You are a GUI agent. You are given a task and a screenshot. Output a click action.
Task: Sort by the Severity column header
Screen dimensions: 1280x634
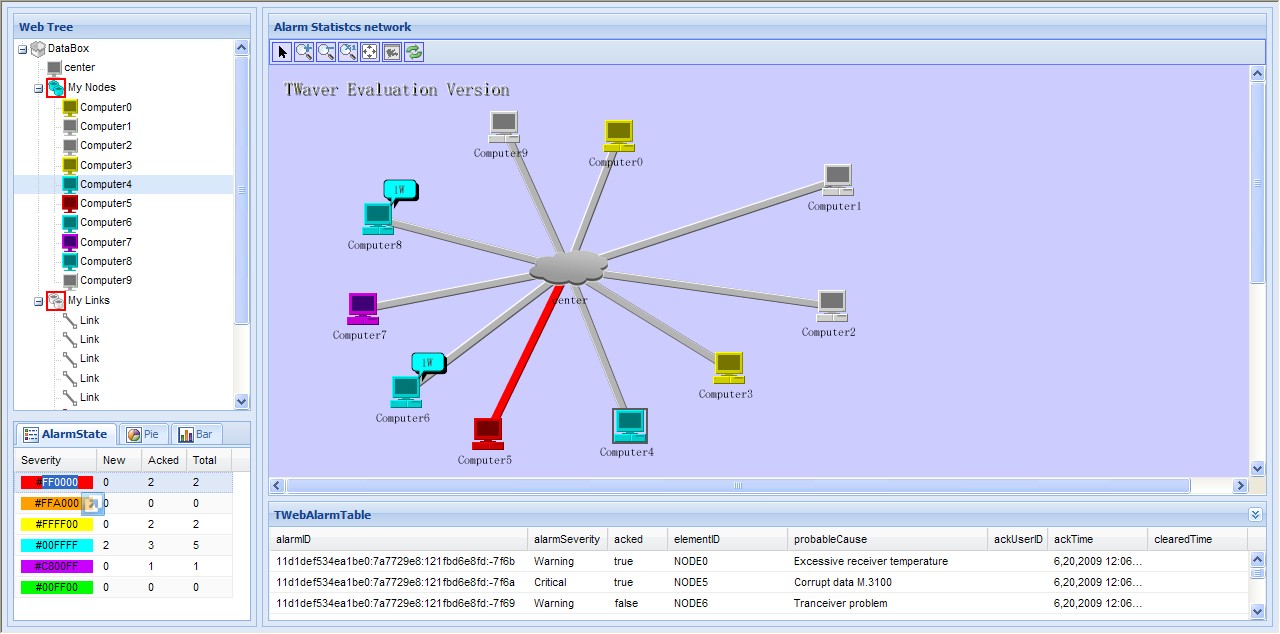pyautogui.click(x=55, y=461)
